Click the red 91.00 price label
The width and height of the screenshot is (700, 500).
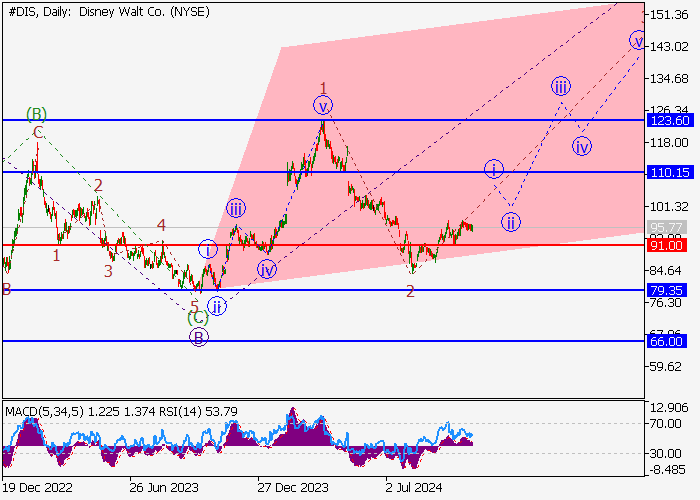click(x=666, y=246)
